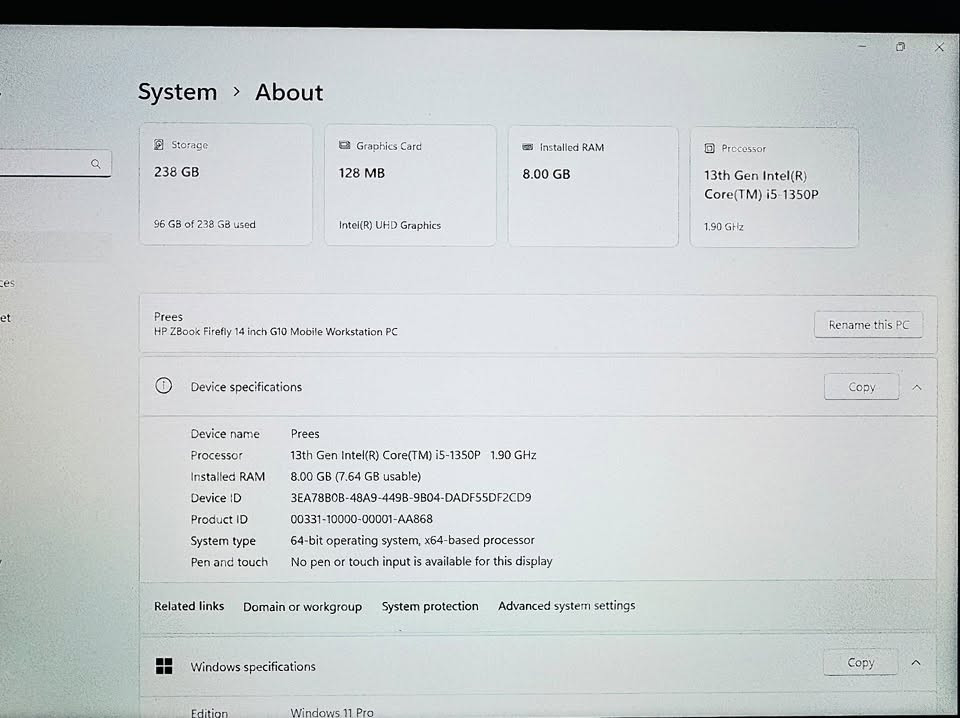Image resolution: width=960 pixels, height=718 pixels.
Task: Click the Windows 11 Pro edition value
Action: click(332, 712)
